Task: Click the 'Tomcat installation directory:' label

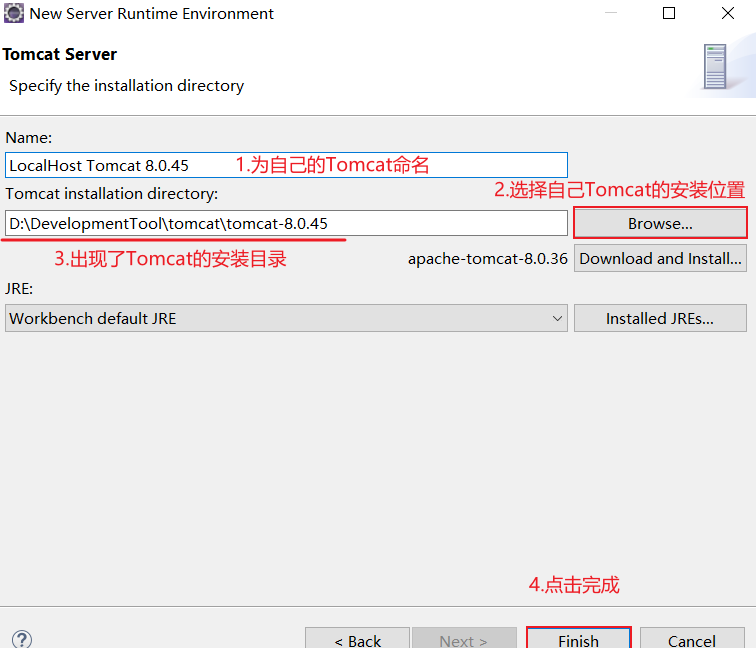Action: tap(111, 194)
